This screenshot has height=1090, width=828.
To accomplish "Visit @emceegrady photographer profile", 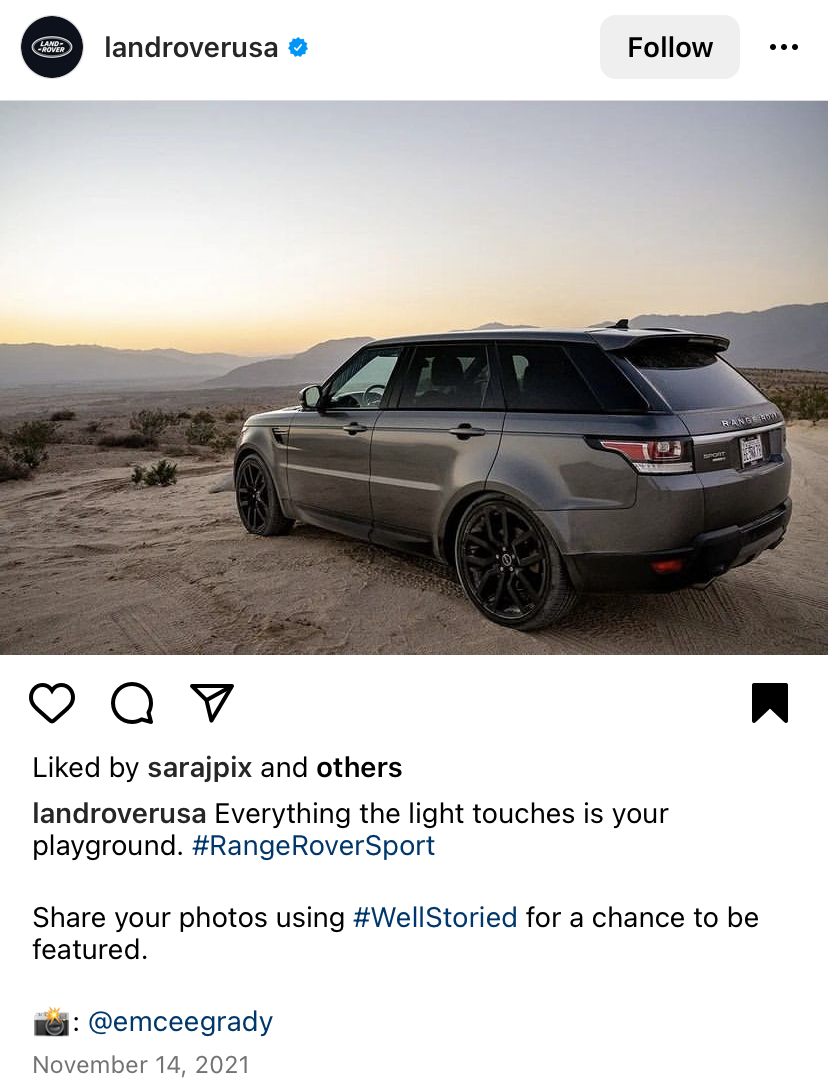I will tap(181, 1022).
